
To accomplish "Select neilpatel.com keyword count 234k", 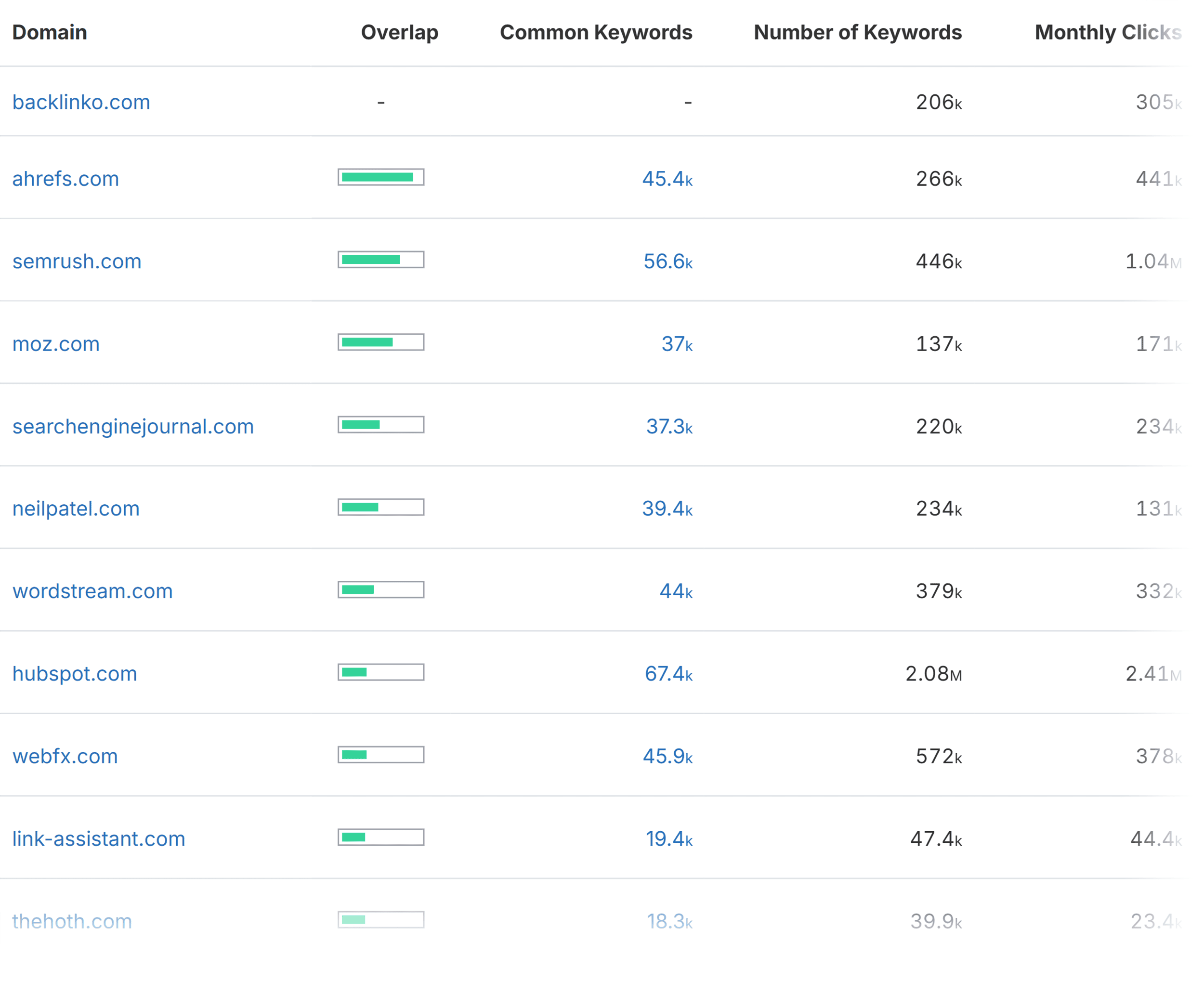I will point(939,509).
